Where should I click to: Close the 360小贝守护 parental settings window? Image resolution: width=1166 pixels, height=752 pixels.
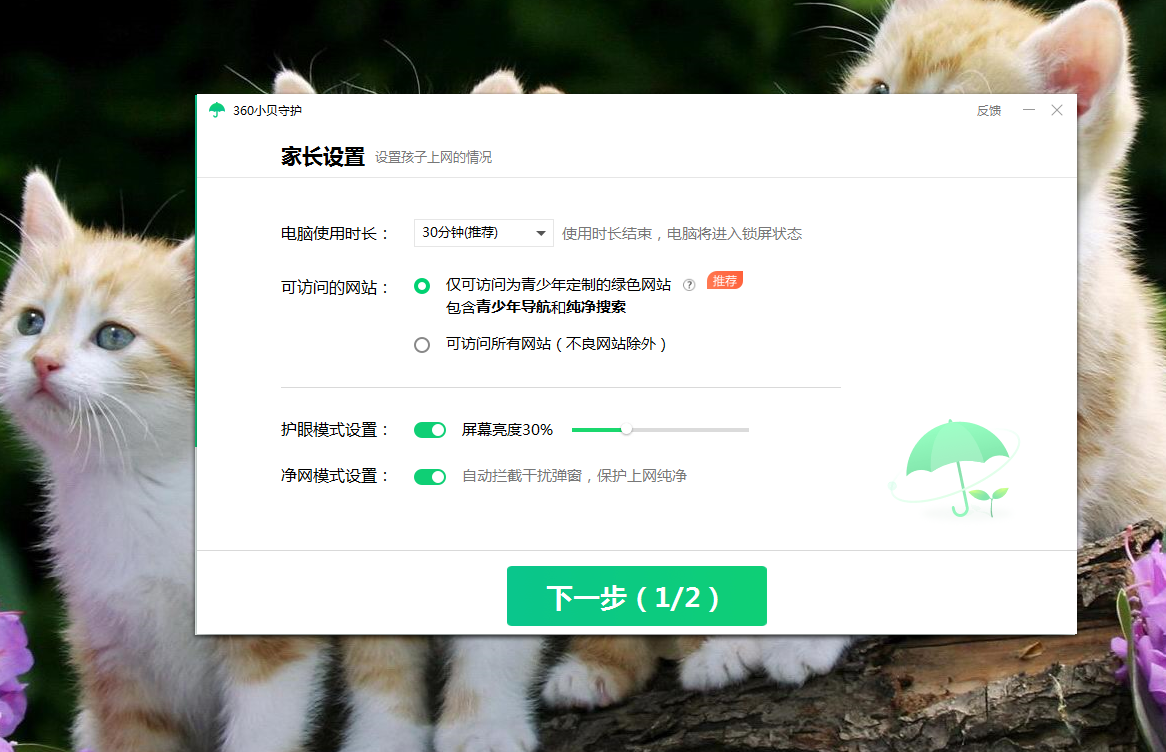tap(1057, 110)
